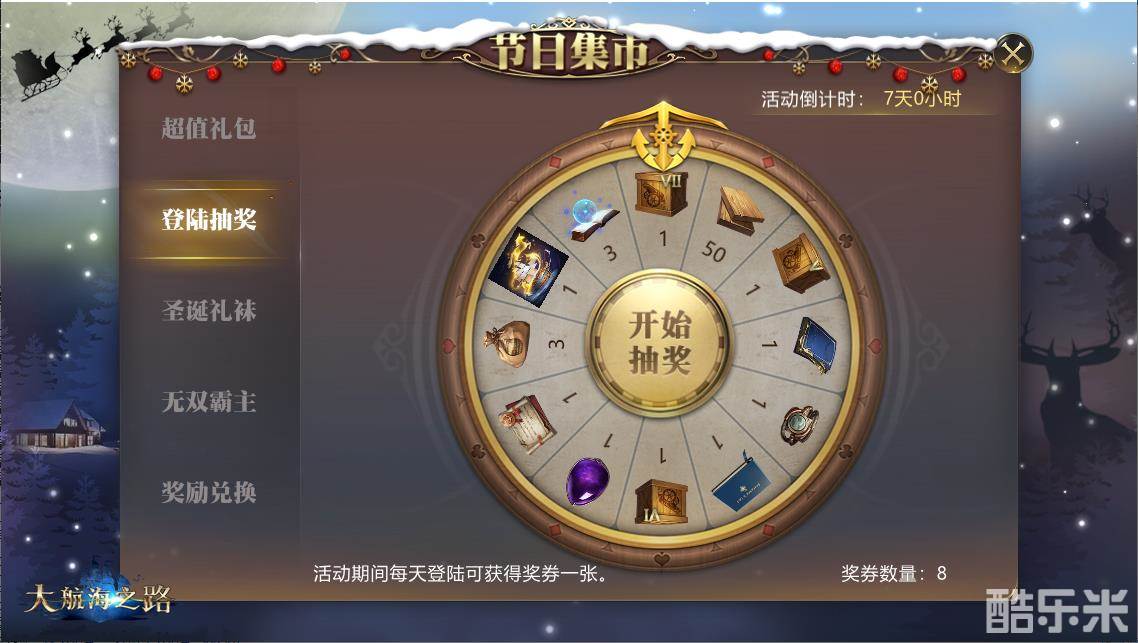Screen dimensions: 1138x643
Task: Click the blue folded flag prize icon
Action: click(741, 482)
